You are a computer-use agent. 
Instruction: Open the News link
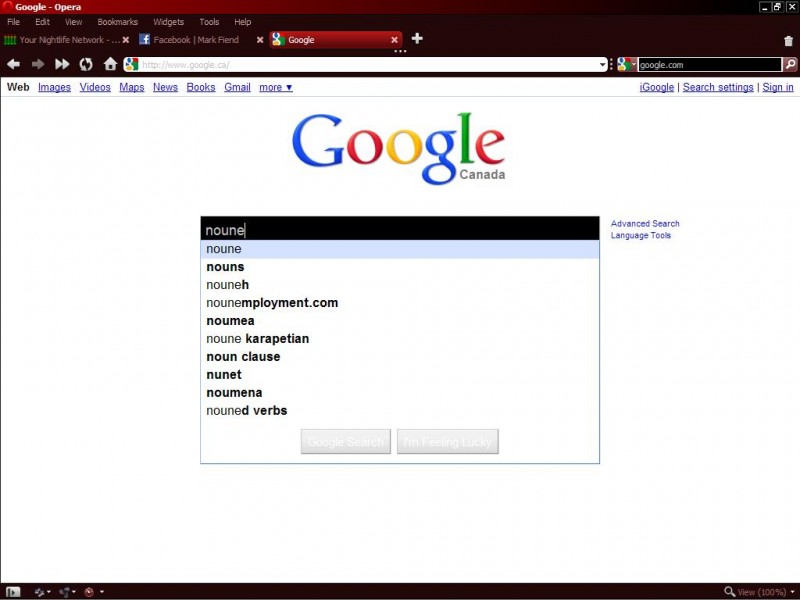click(x=165, y=87)
